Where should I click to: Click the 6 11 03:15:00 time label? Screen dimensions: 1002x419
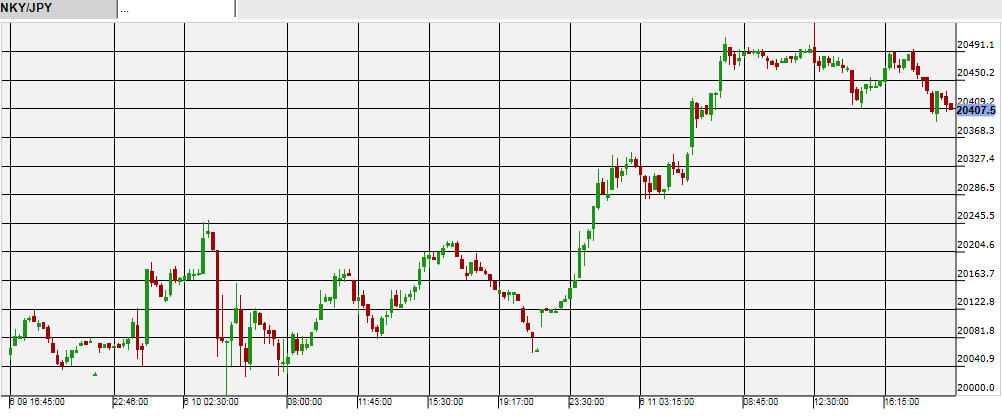coord(667,402)
